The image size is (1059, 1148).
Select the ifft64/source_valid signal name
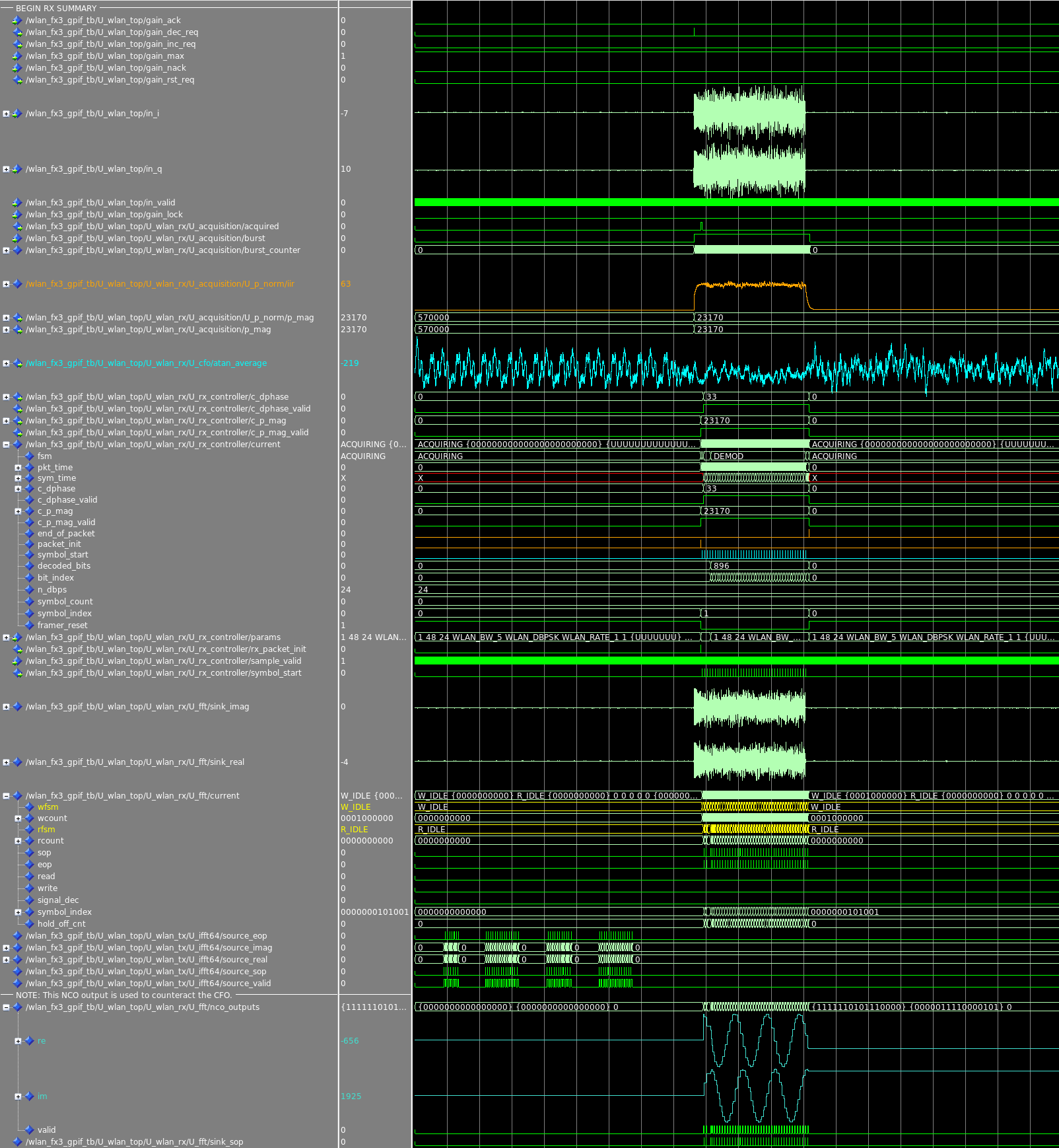(148, 984)
